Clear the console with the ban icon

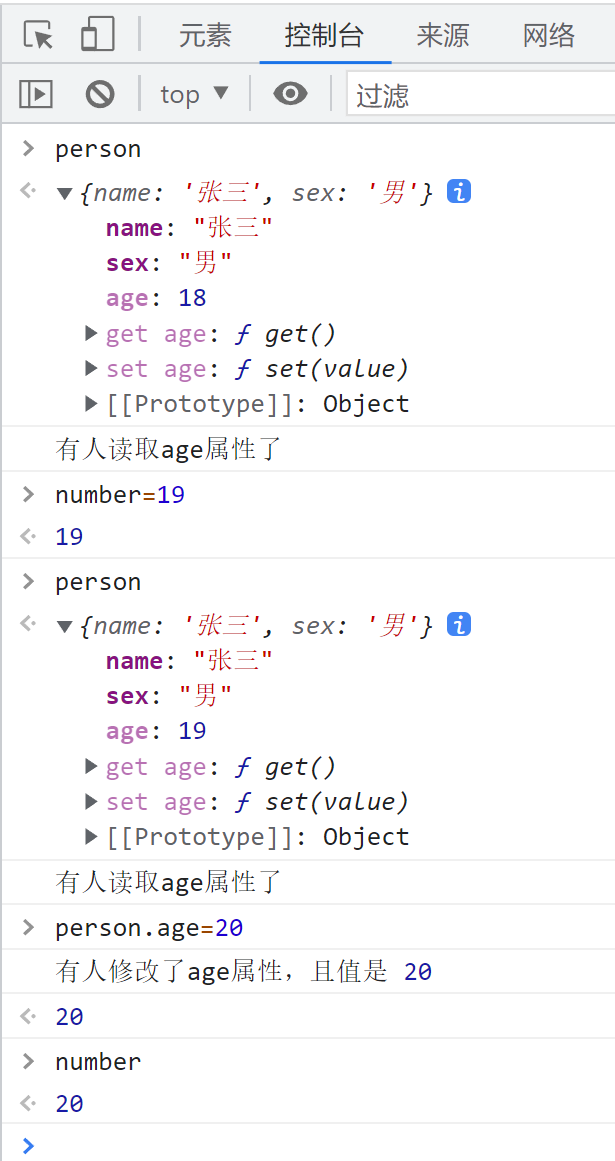100,94
